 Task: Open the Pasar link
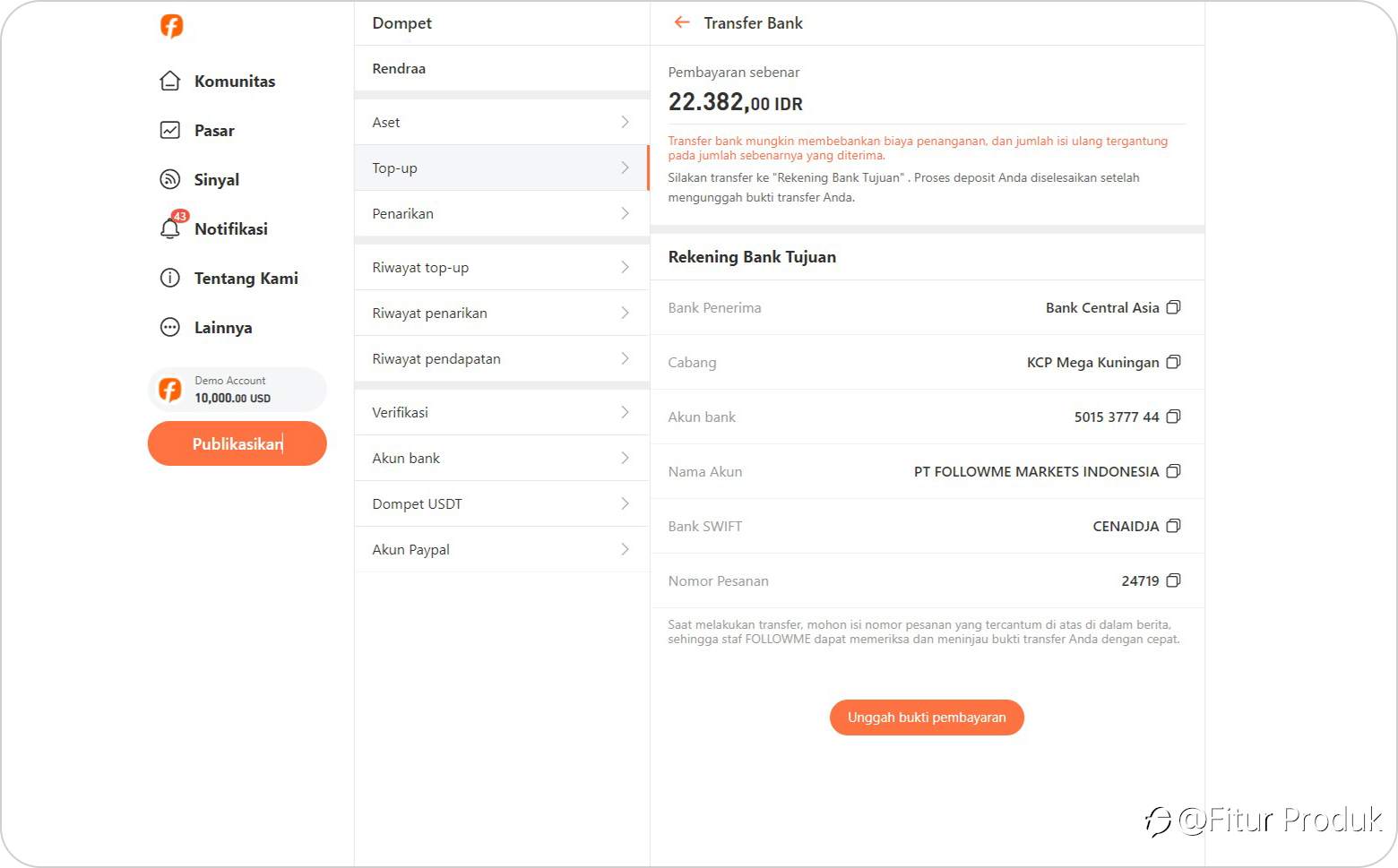click(214, 130)
